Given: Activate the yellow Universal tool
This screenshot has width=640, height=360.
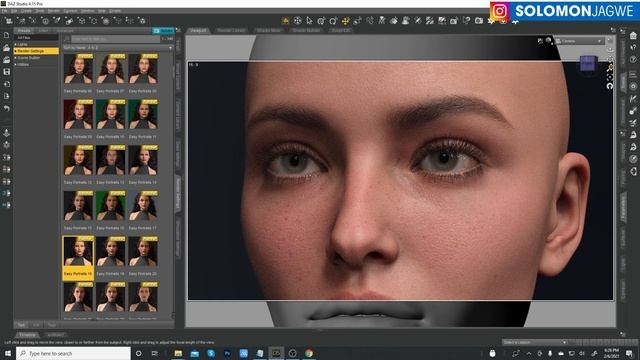Looking at the screenshot, I should click(x=346, y=20).
